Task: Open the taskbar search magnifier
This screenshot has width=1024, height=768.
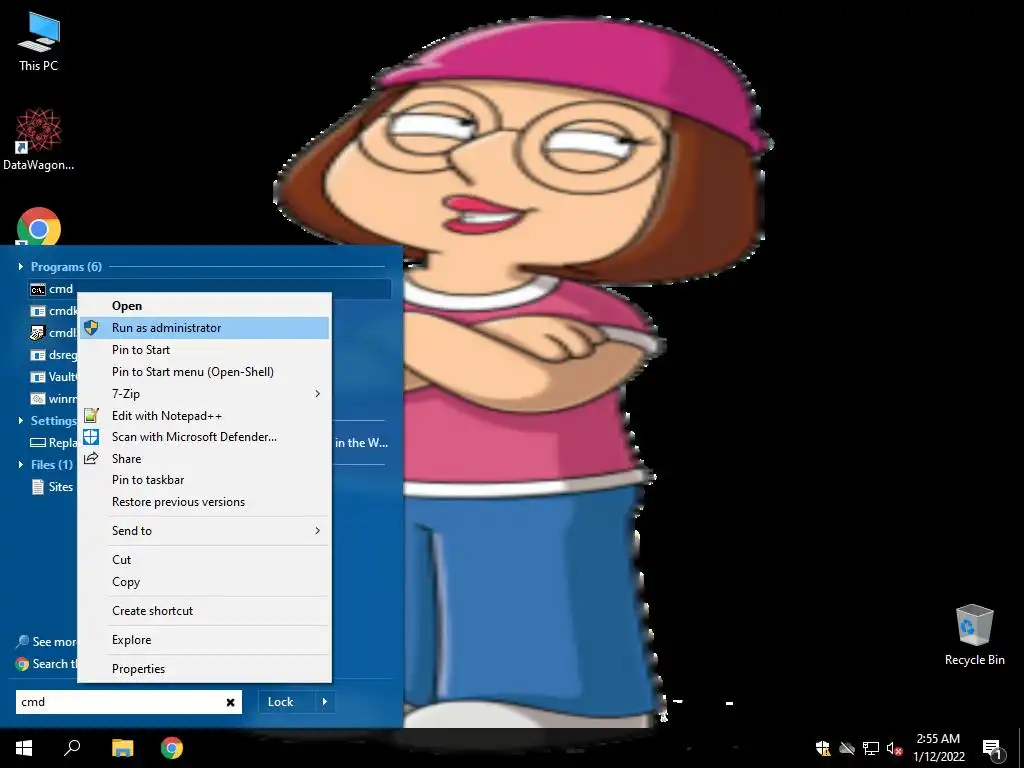Action: click(72, 748)
